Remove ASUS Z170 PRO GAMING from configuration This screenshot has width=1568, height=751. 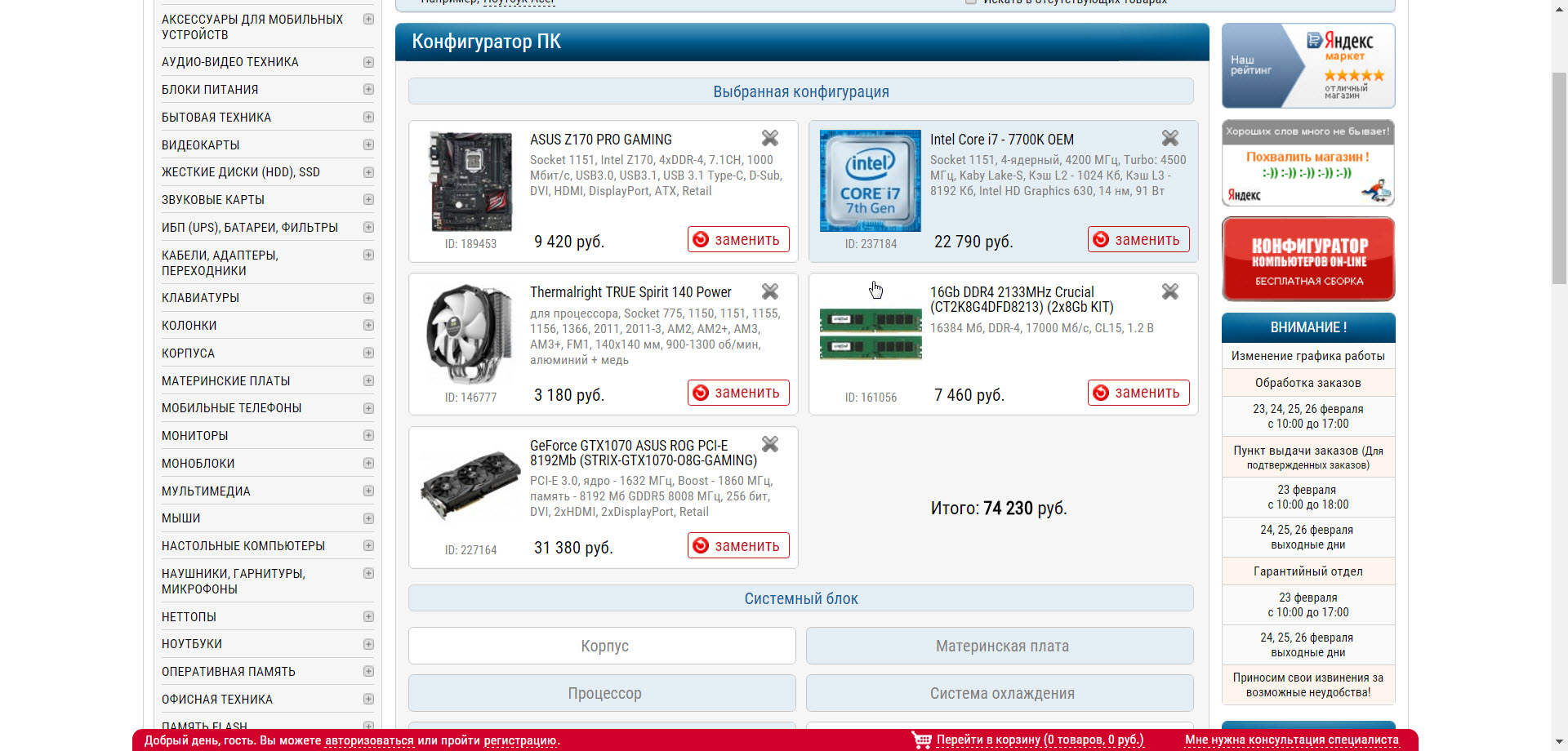[x=770, y=138]
